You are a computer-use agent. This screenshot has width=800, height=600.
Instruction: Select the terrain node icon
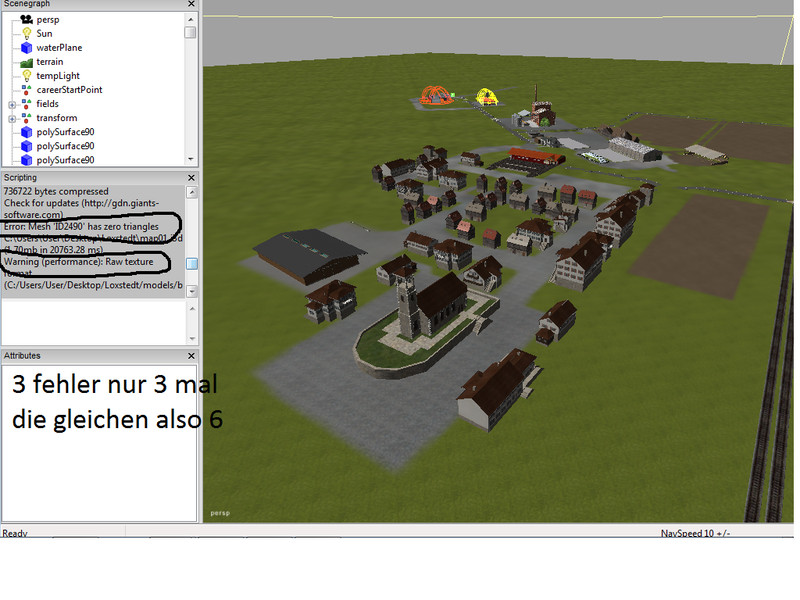point(27,62)
